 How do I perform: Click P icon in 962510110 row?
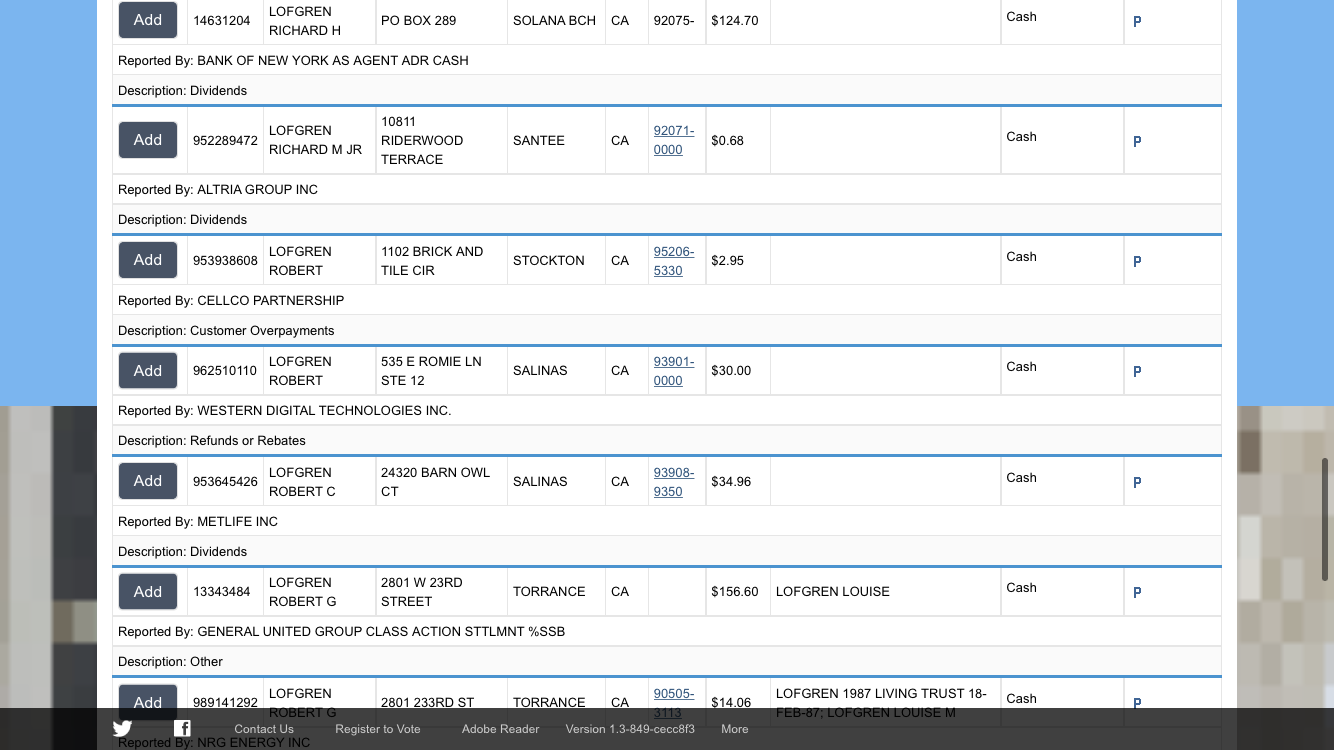tap(1137, 371)
